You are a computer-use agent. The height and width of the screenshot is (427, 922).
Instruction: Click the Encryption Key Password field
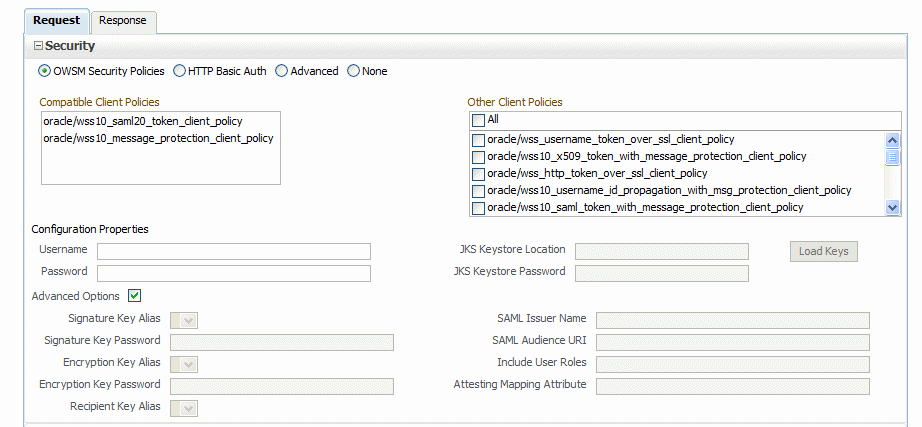(x=282, y=386)
